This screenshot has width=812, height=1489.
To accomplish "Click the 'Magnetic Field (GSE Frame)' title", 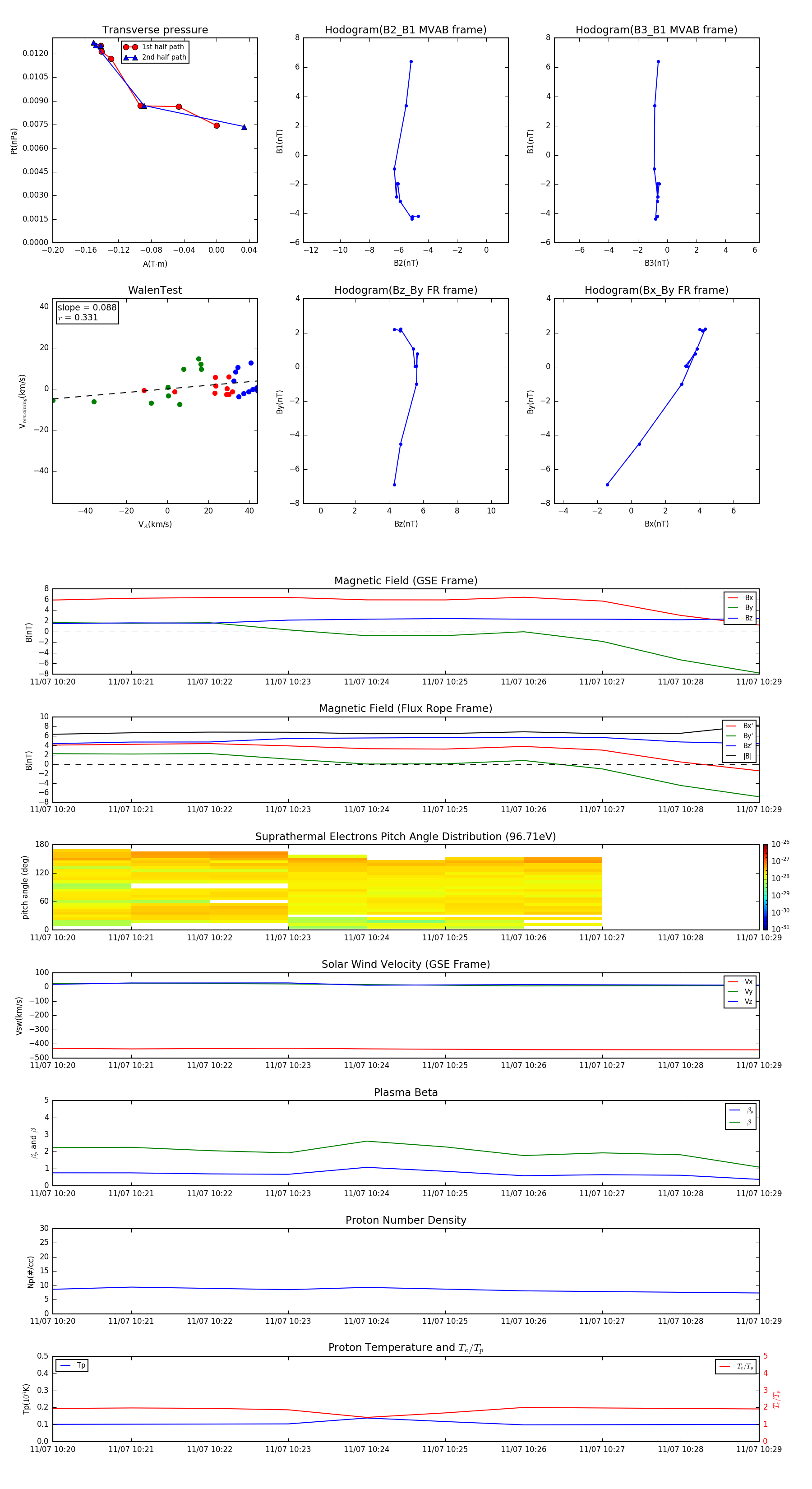I will [x=406, y=581].
